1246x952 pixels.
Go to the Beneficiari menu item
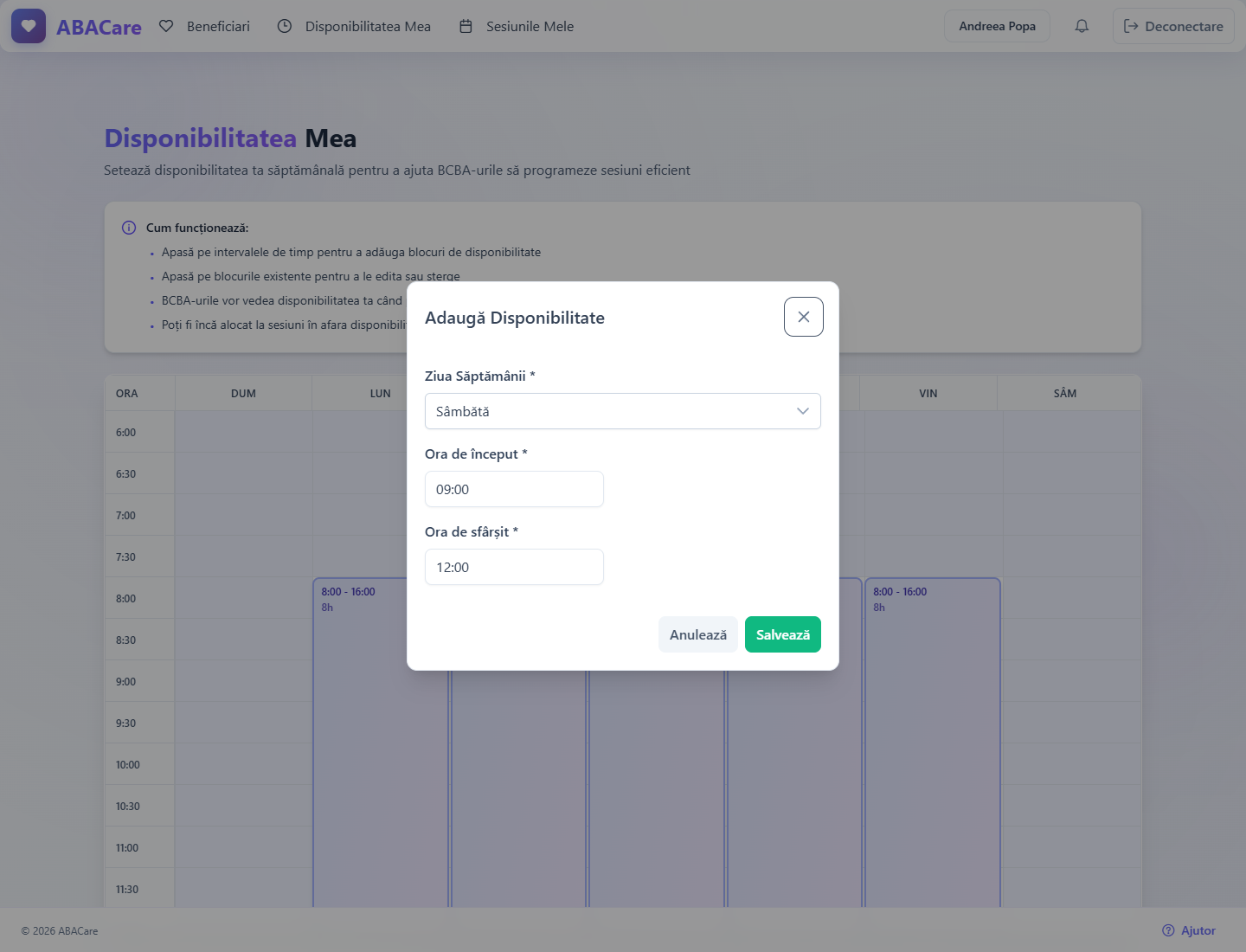point(205,26)
